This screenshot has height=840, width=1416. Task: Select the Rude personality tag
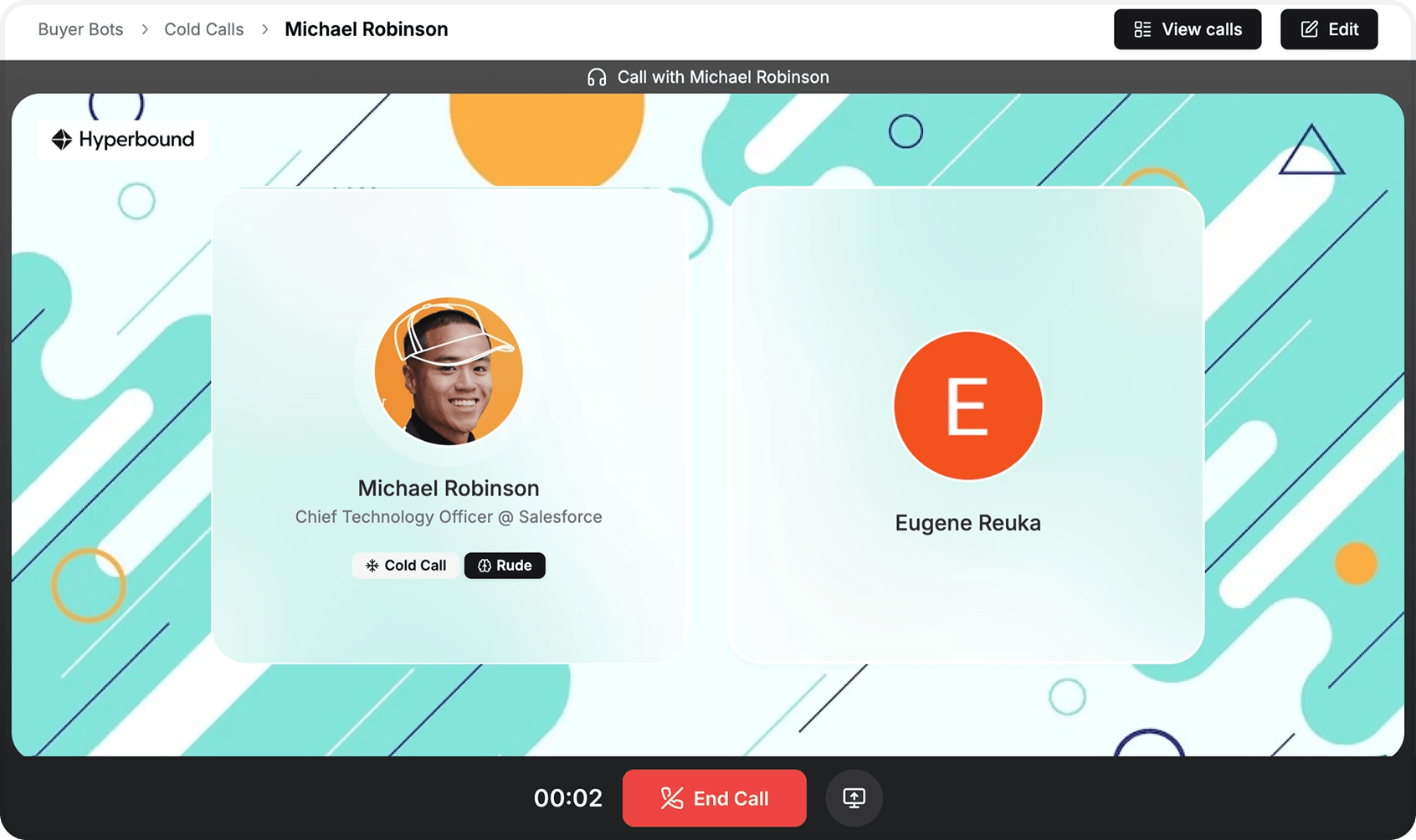tap(505, 566)
